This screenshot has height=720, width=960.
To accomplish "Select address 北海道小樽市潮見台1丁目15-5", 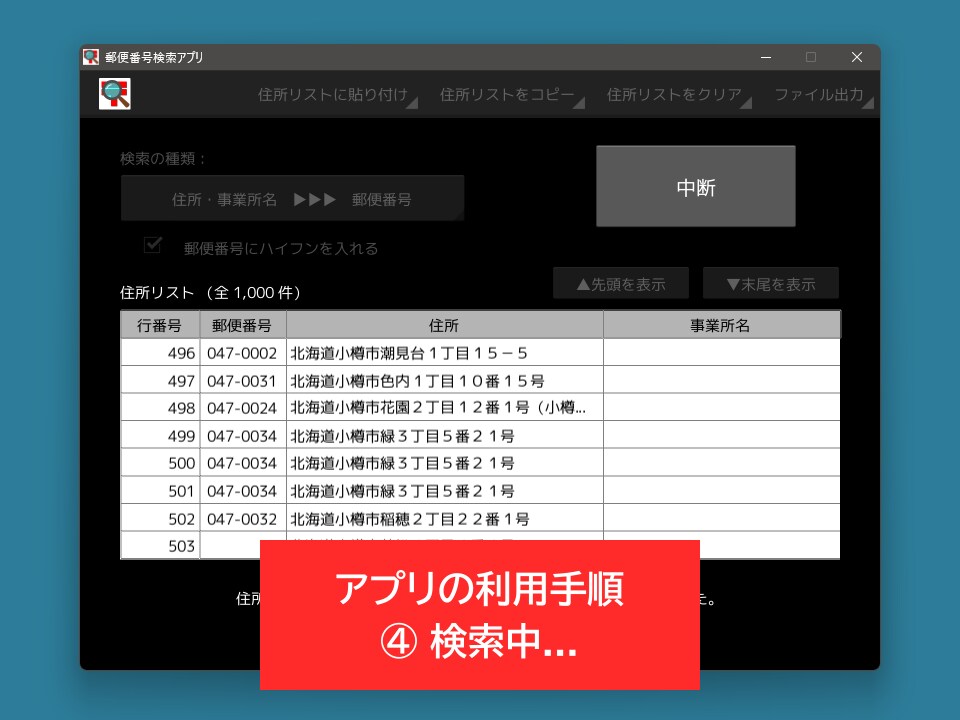I will pyautogui.click(x=444, y=353).
